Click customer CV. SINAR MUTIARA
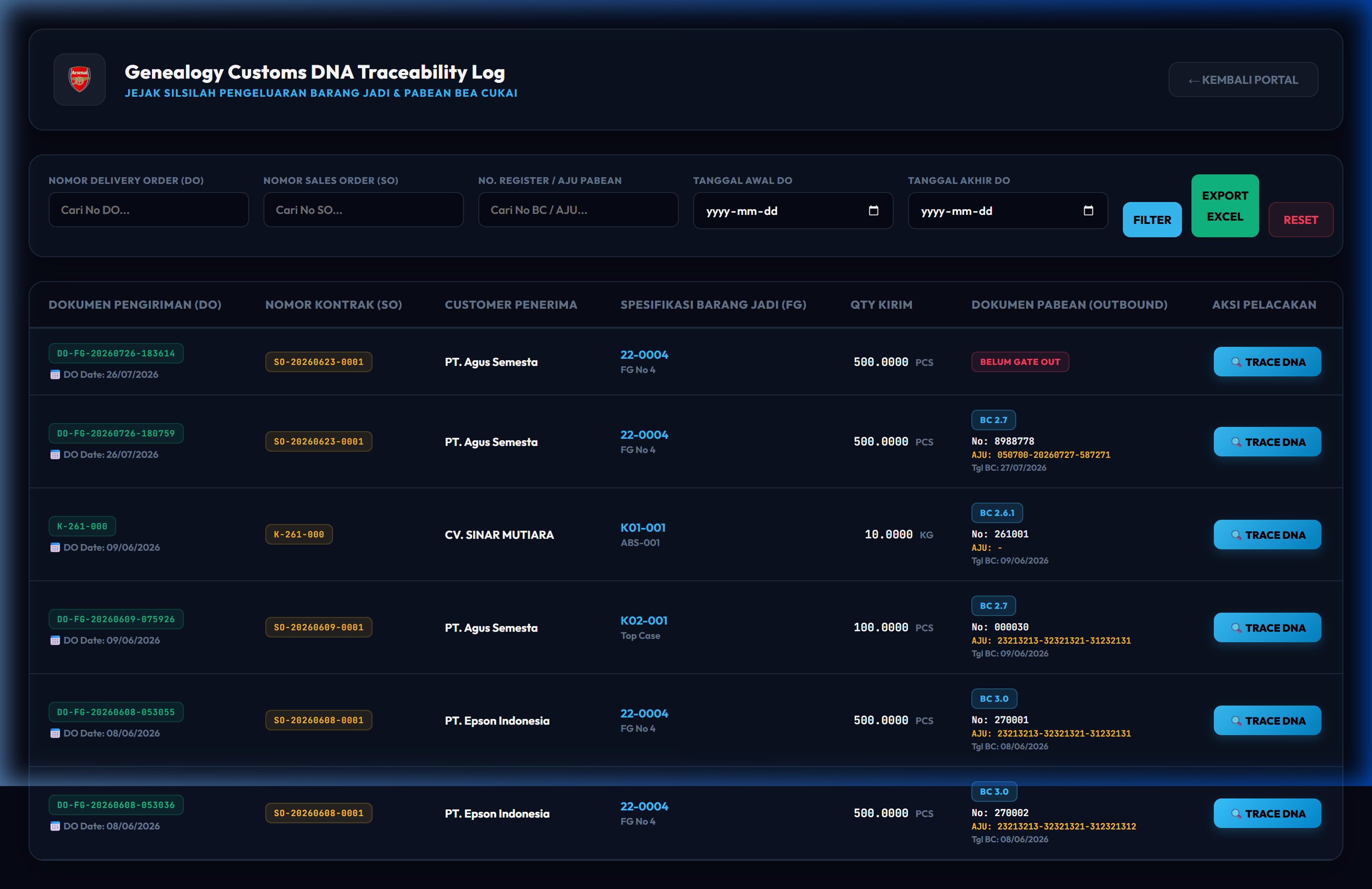 [x=499, y=535]
